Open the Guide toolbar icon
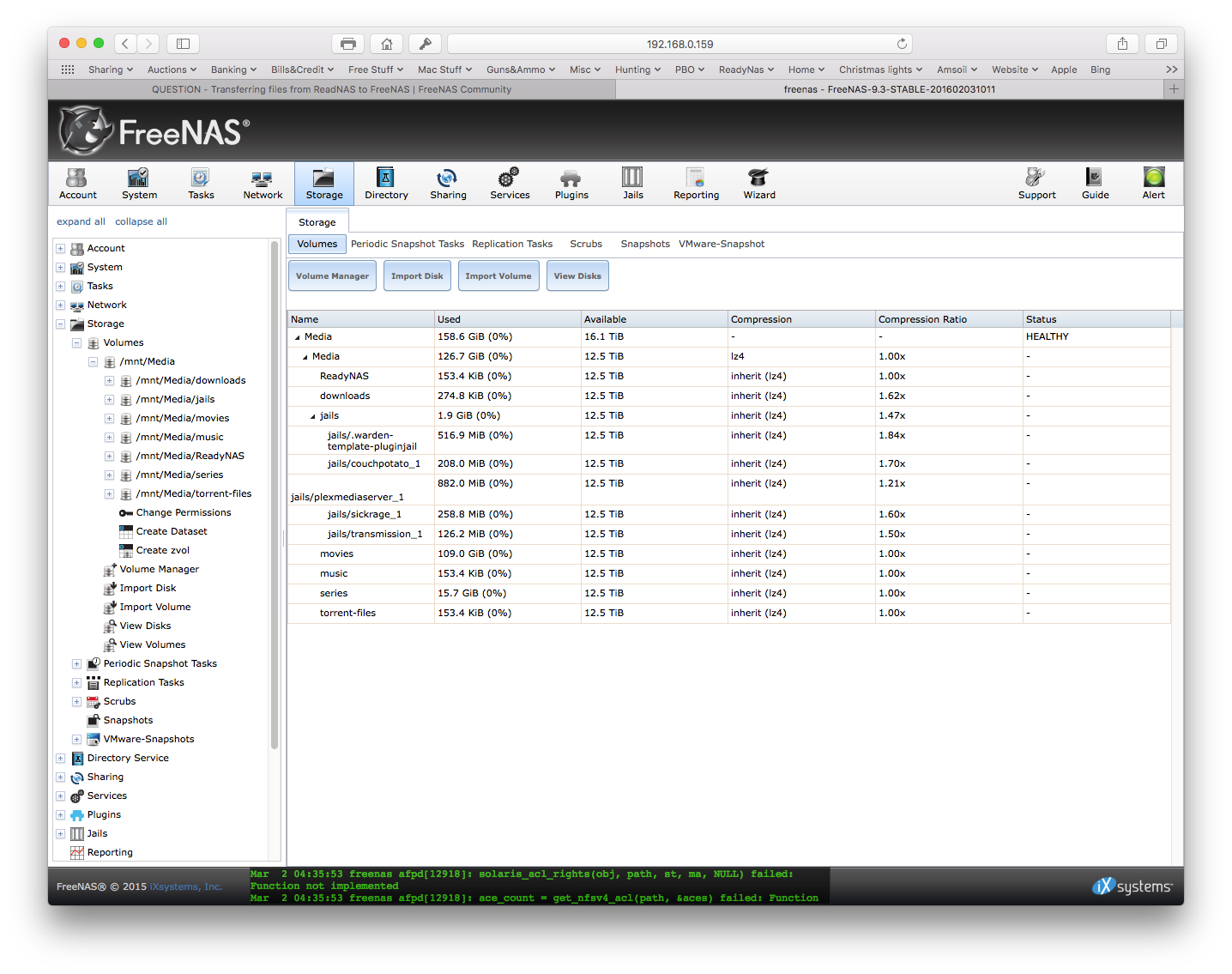1232x974 pixels. (x=1095, y=184)
